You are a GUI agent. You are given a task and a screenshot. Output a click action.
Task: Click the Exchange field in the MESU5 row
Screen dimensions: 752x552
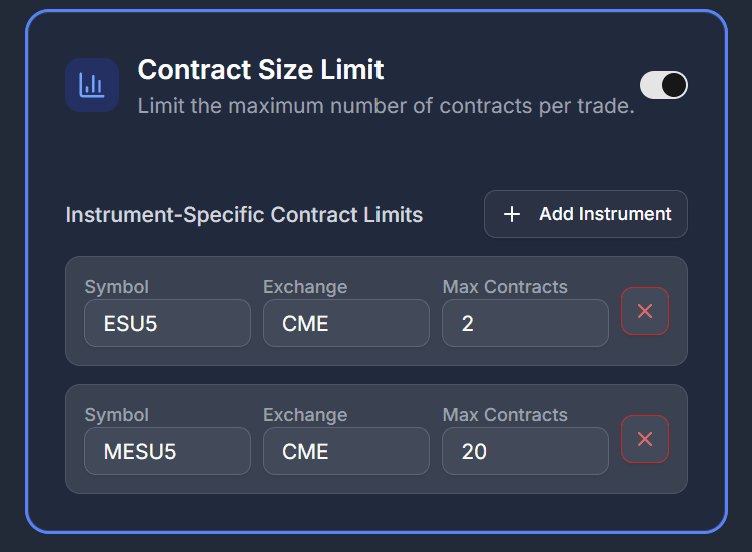click(346, 451)
